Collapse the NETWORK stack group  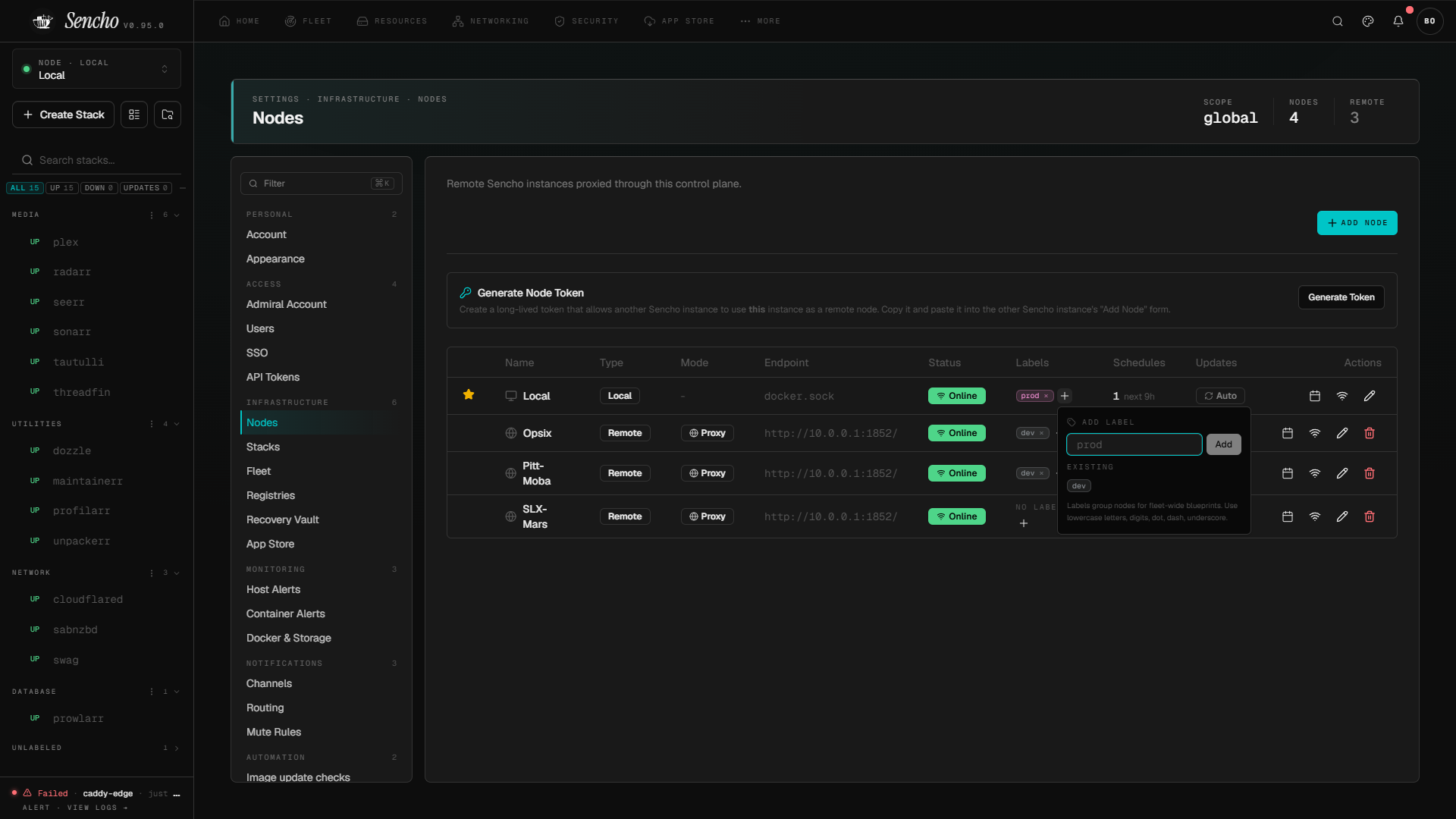pyautogui.click(x=177, y=573)
